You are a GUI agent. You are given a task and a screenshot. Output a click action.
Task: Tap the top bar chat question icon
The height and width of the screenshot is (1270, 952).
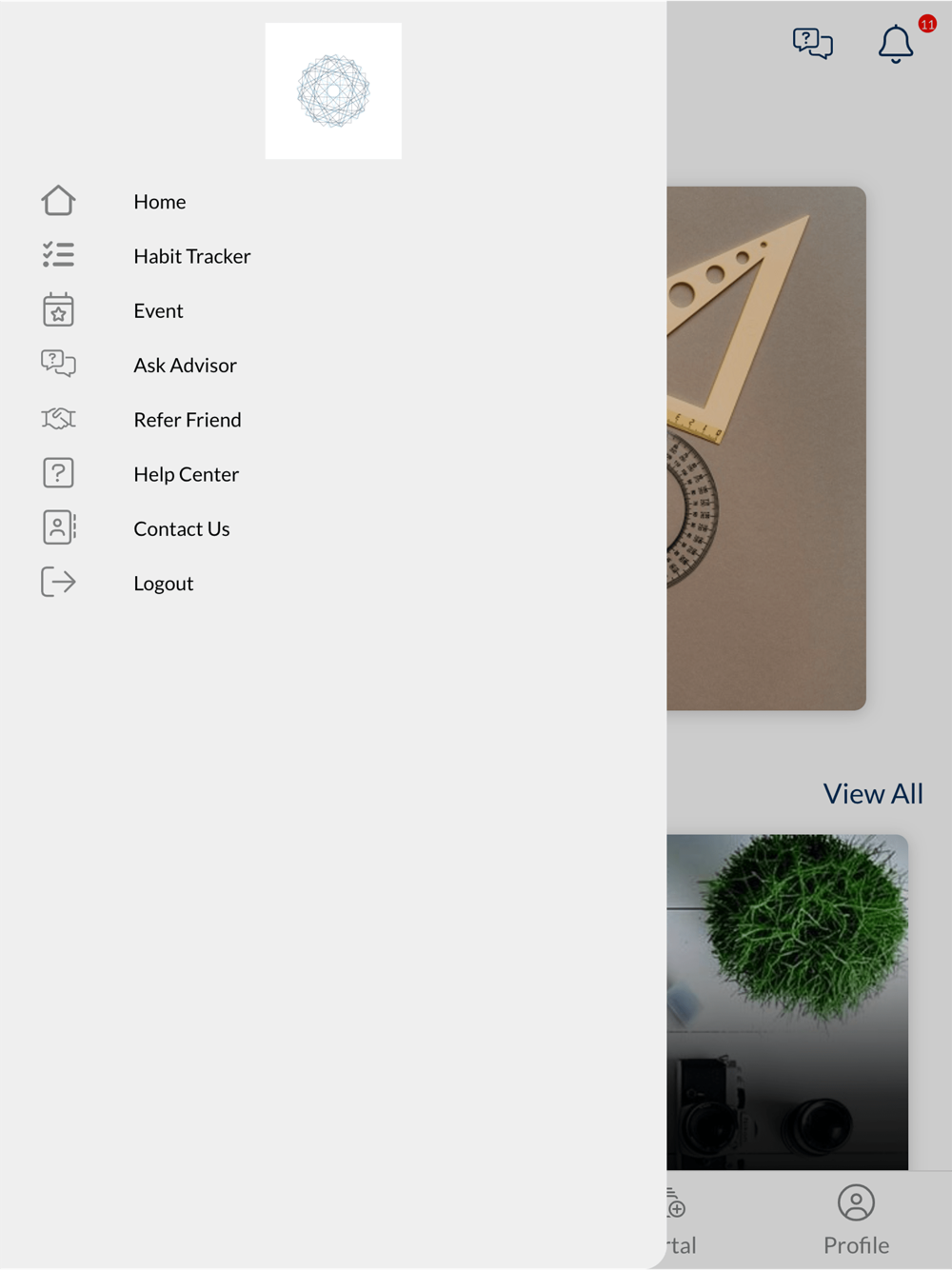coord(813,44)
